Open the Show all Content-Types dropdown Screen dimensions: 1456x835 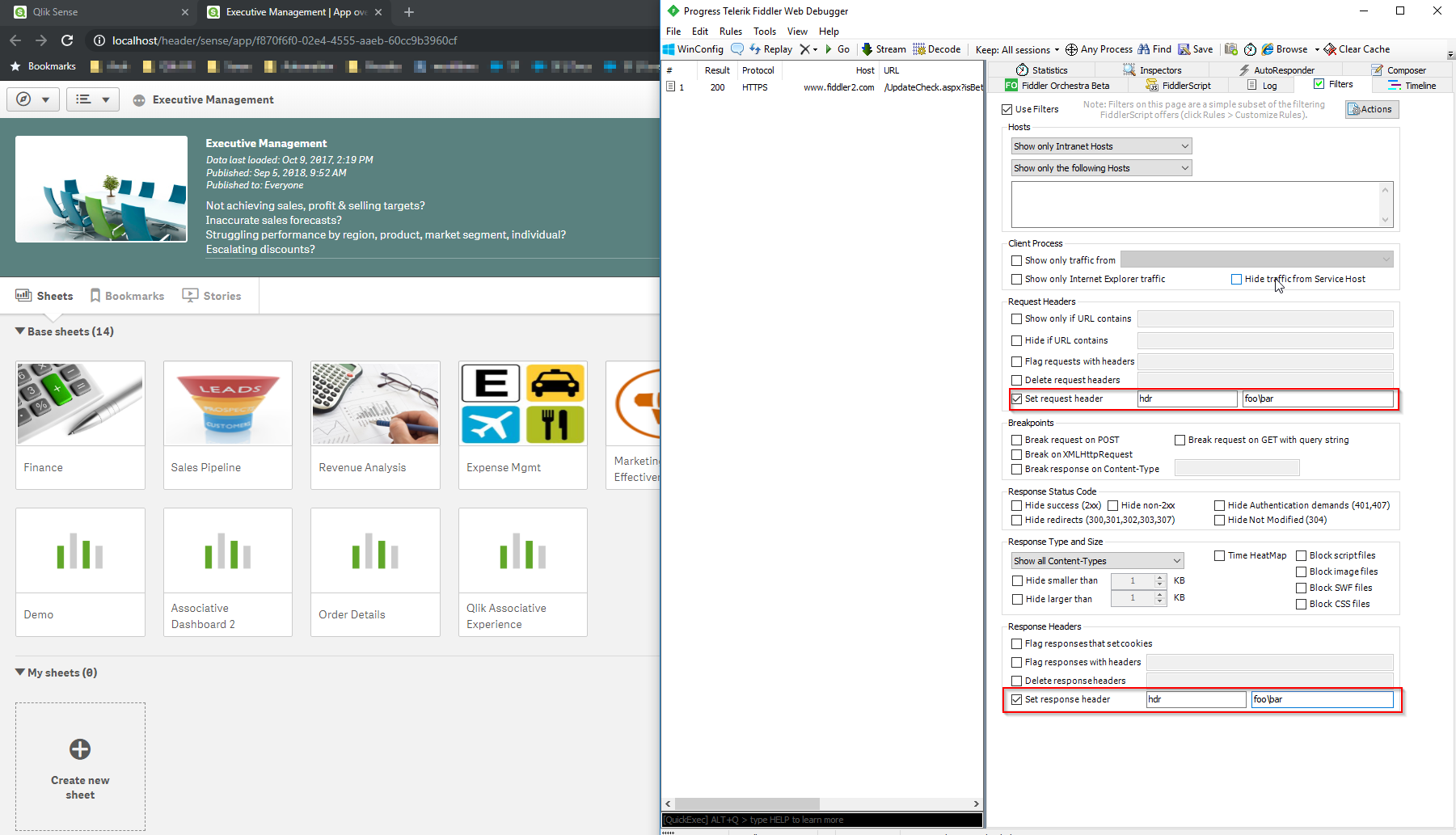pyautogui.click(x=1097, y=561)
